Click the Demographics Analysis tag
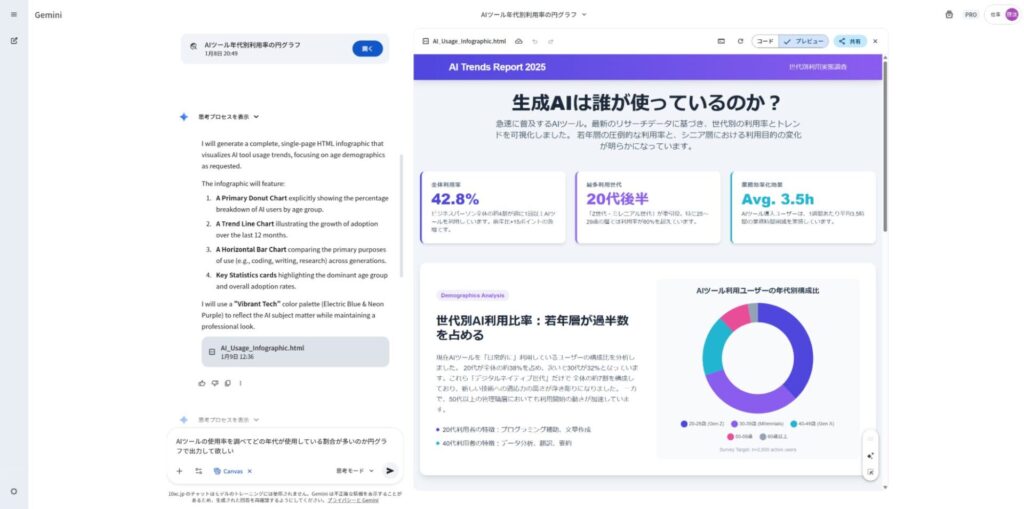Screen dimensions: 1024x509 click(x=472, y=295)
